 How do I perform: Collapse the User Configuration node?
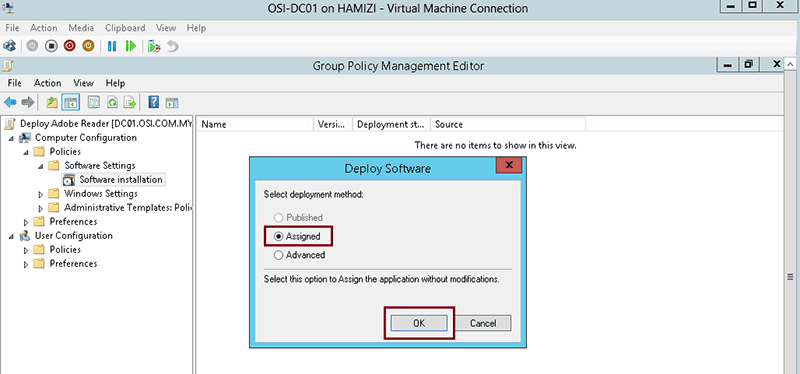point(11,236)
